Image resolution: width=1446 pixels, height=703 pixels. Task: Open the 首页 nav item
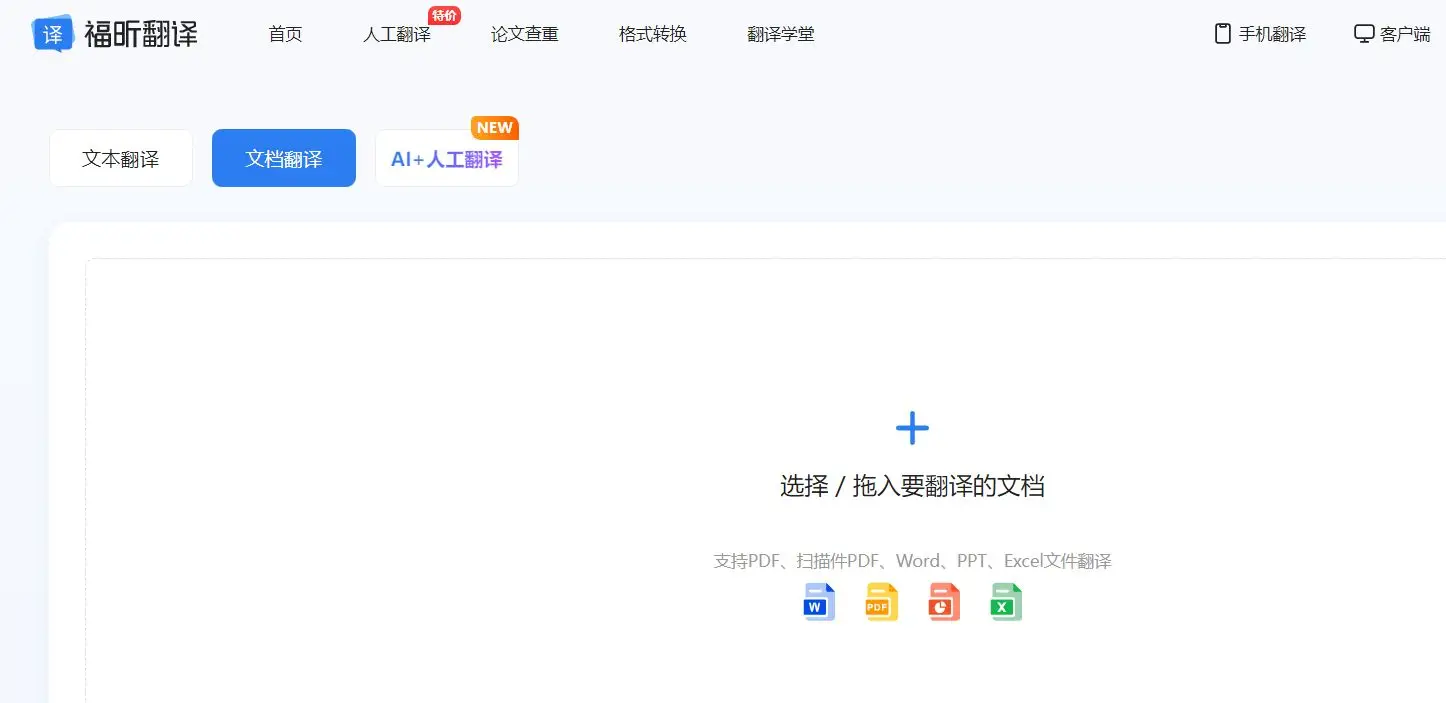point(285,34)
